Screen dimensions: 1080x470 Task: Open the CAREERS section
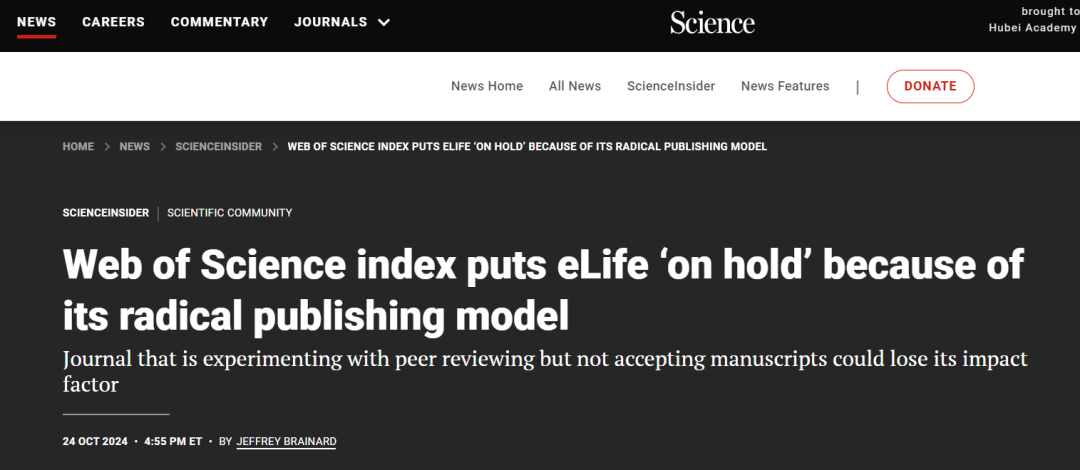click(114, 22)
